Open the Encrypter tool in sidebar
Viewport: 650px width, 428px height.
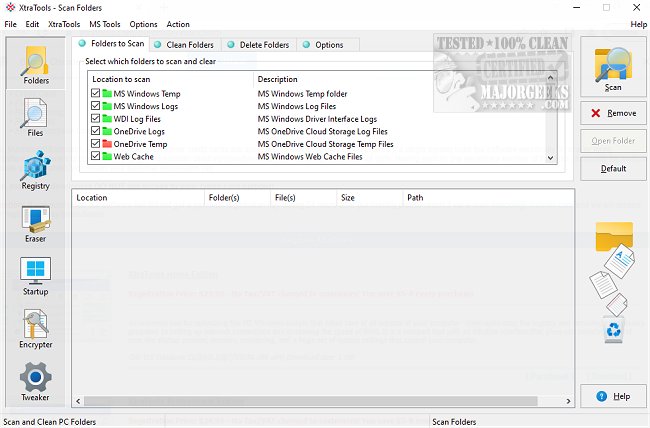click(x=36, y=329)
